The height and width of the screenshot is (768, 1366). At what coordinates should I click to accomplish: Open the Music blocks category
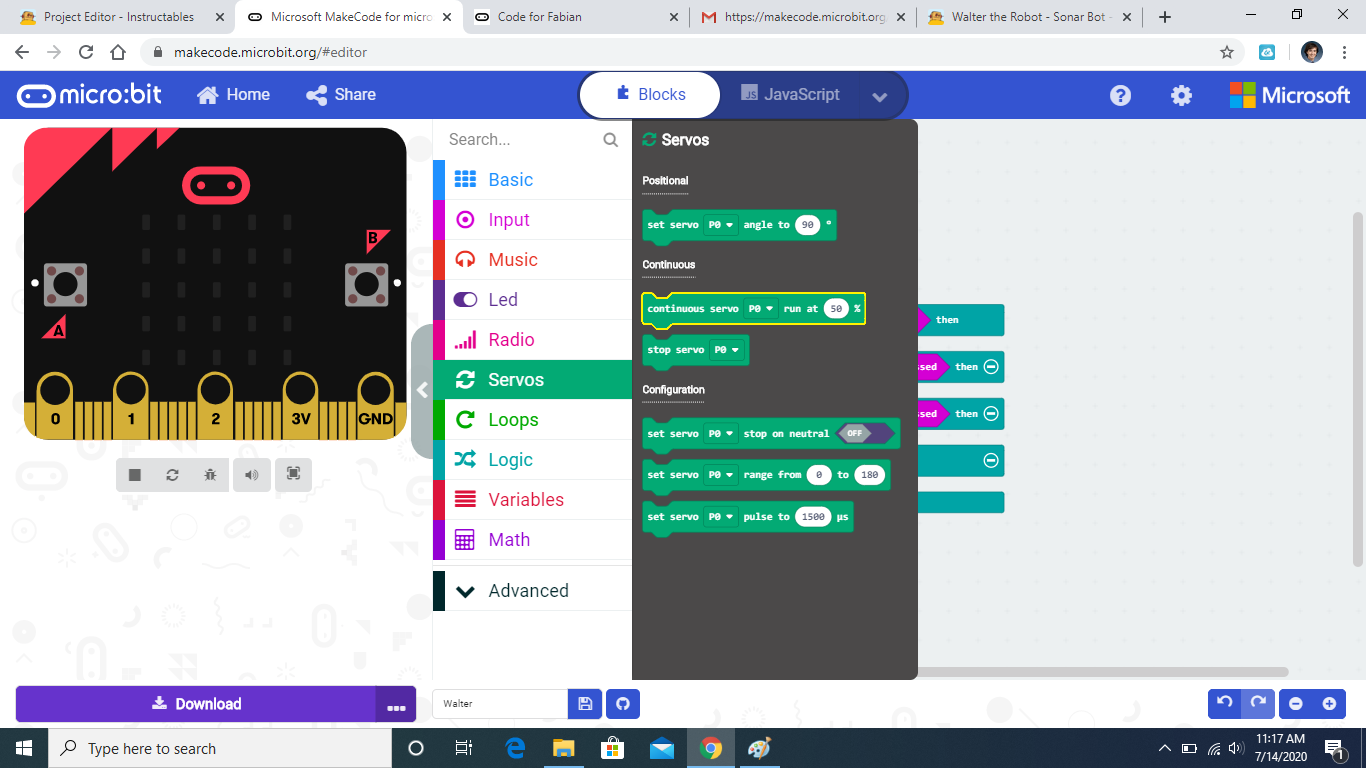532,260
